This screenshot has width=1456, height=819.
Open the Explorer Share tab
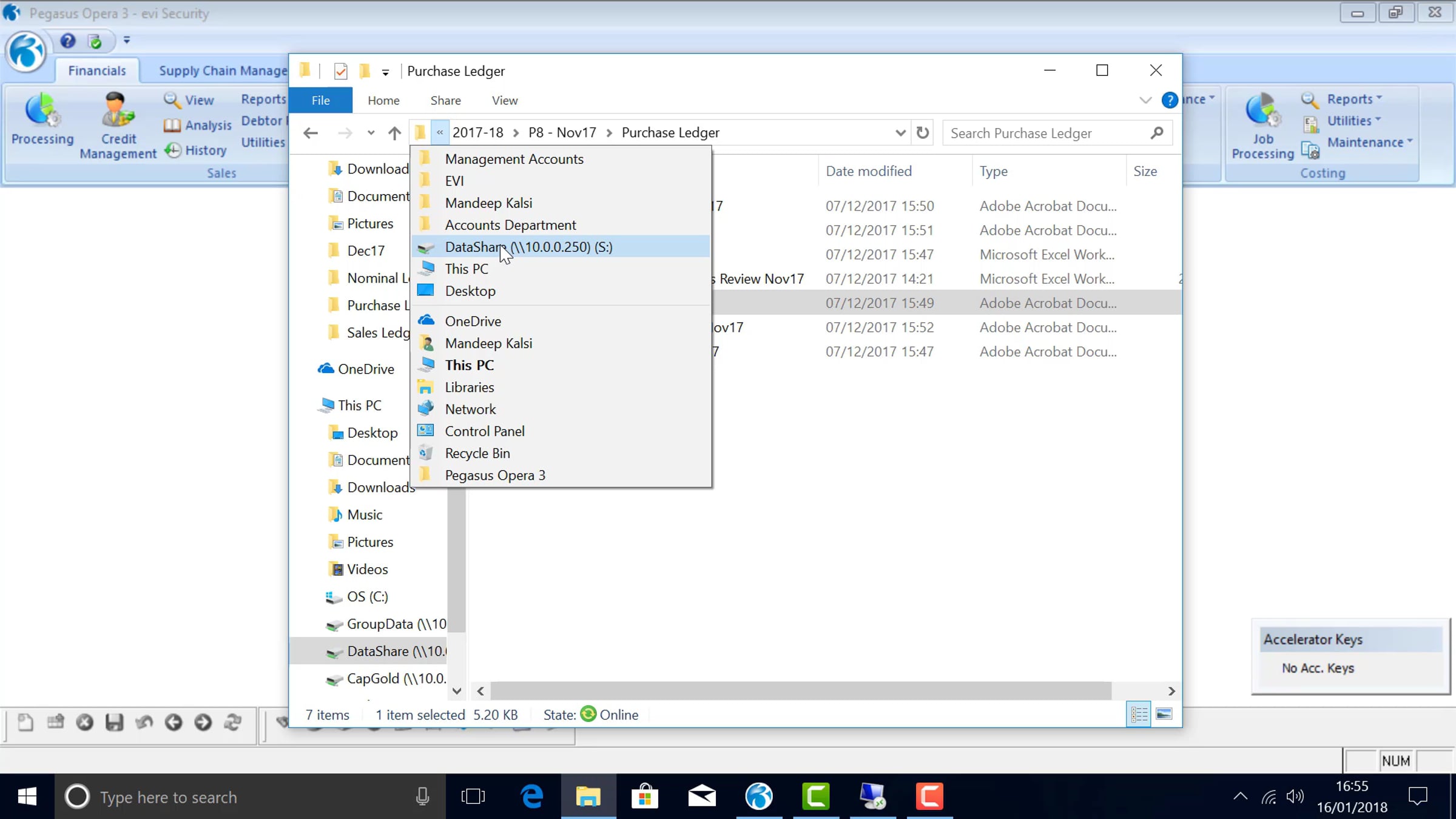pos(445,100)
